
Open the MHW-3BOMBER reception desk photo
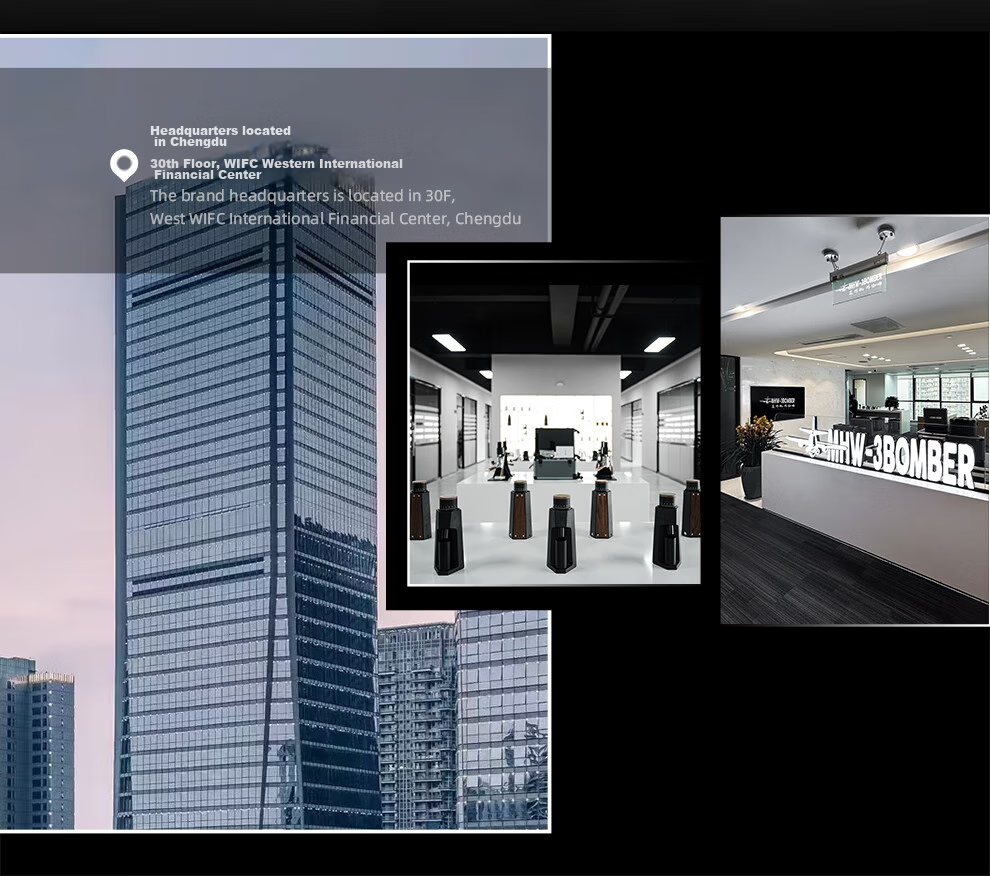(x=855, y=421)
